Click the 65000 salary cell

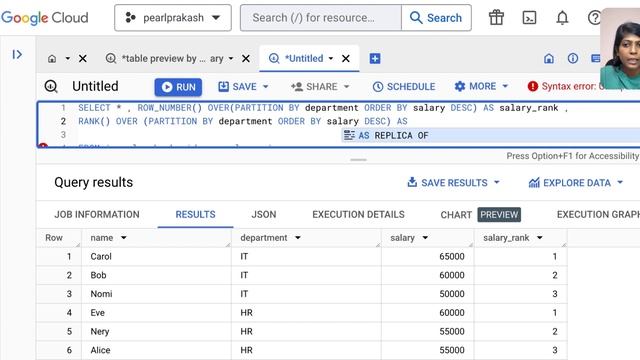click(428, 257)
